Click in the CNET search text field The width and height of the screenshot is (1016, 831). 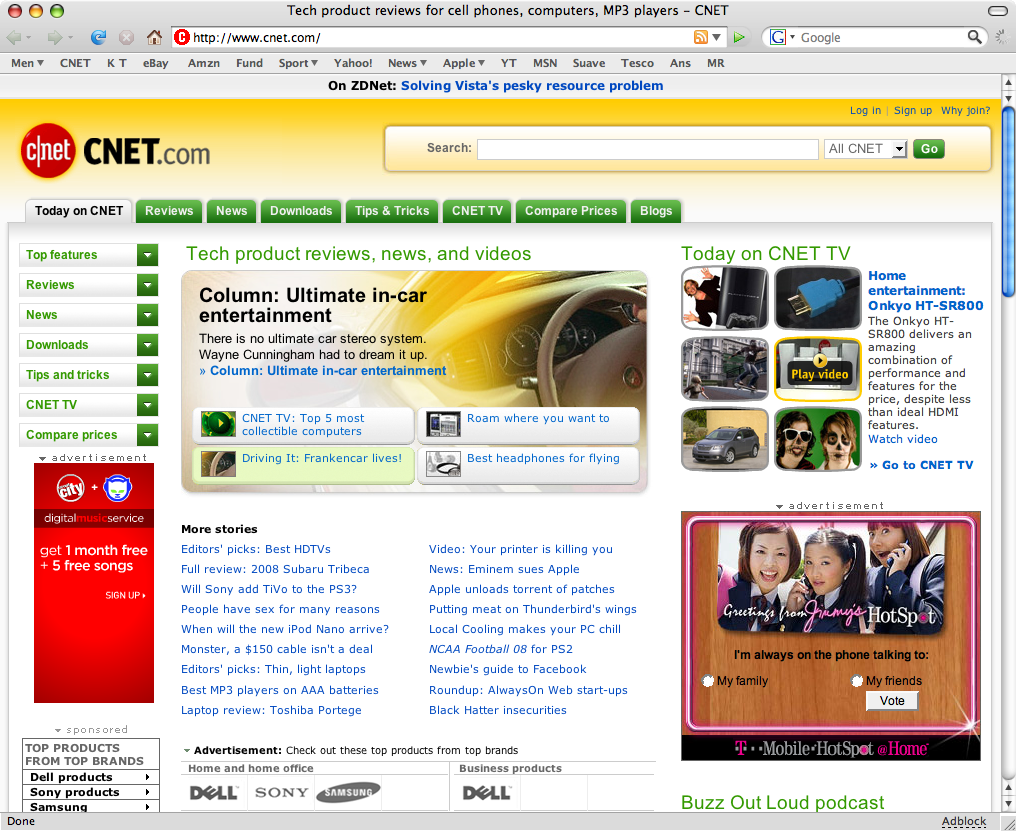tap(648, 149)
